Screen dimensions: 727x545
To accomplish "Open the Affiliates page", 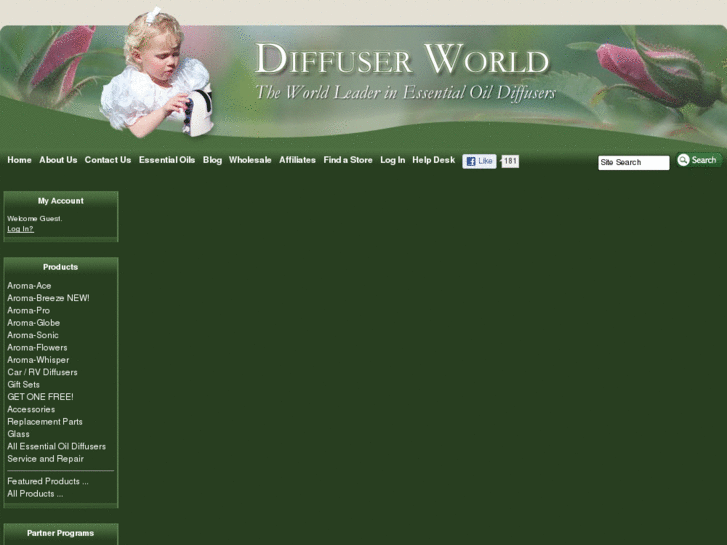I will click(297, 160).
